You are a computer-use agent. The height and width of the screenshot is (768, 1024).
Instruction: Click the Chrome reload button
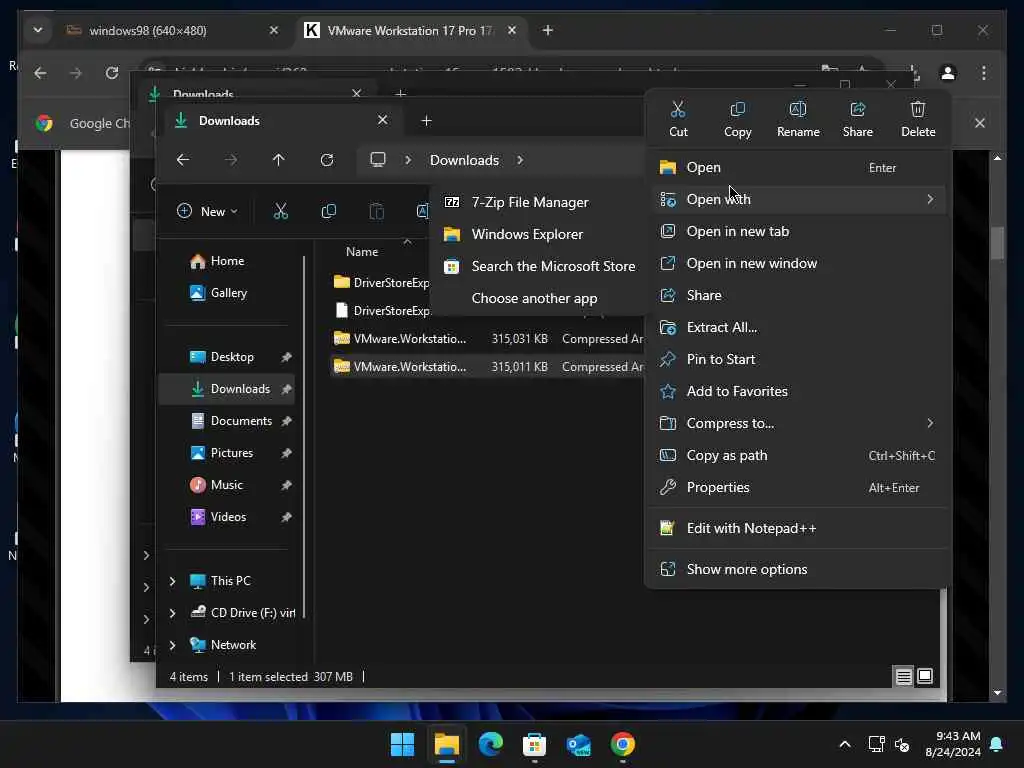pyautogui.click(x=112, y=73)
